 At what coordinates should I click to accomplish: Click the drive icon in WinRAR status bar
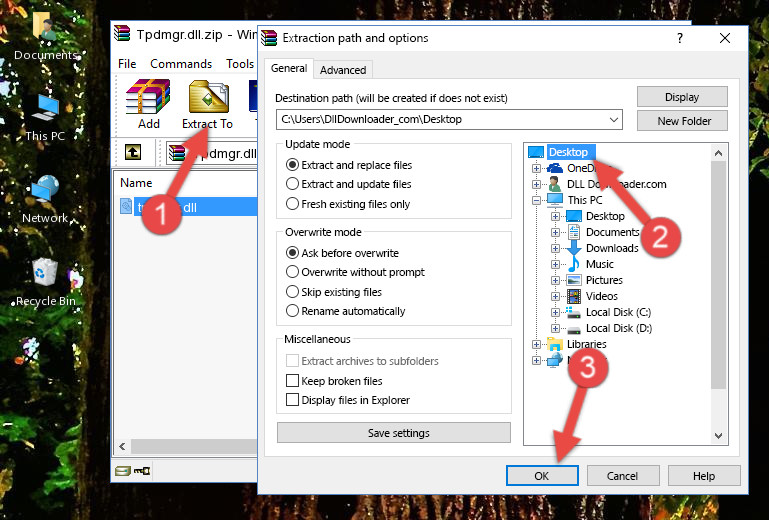tap(123, 471)
